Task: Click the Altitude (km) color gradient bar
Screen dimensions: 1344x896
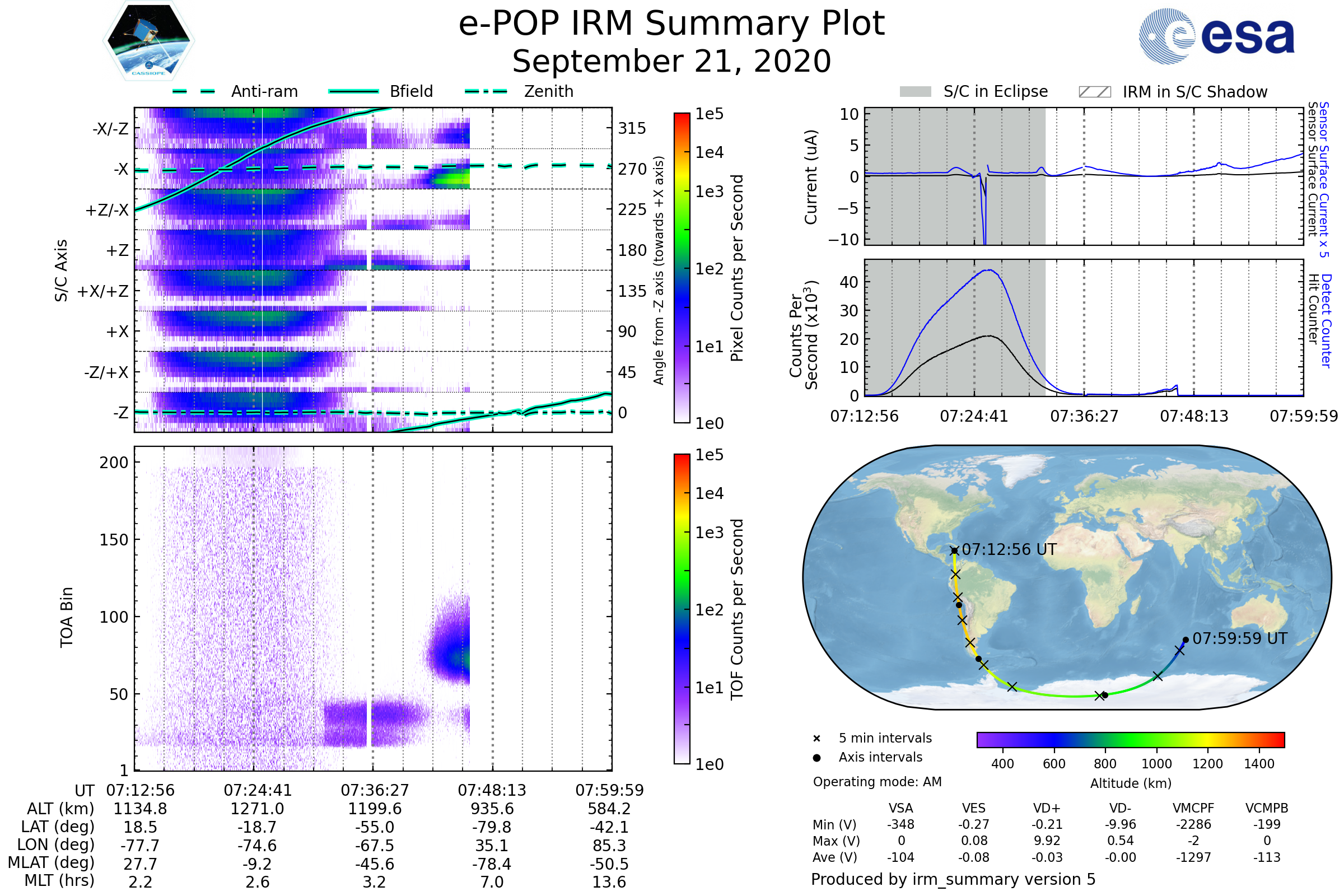Action: tap(1130, 739)
